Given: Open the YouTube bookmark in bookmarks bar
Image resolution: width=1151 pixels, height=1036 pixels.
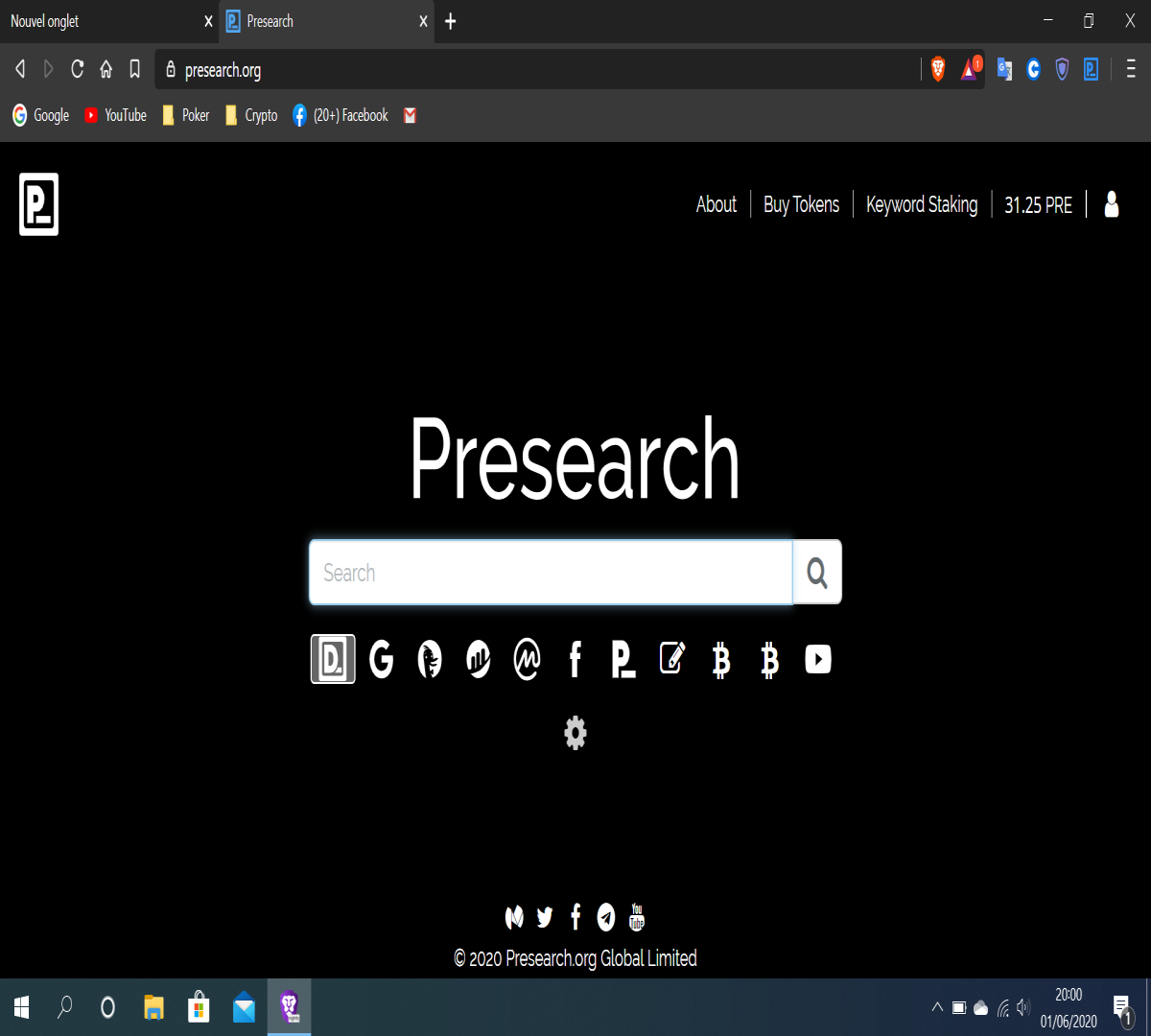Looking at the screenshot, I should (x=115, y=115).
